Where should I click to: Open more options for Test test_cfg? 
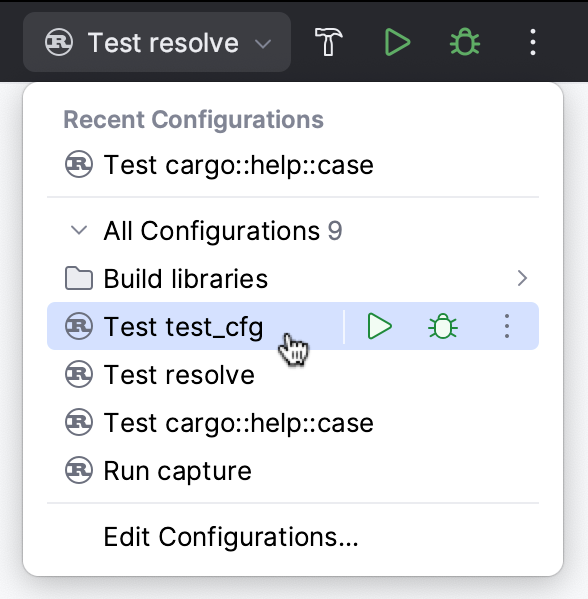(507, 326)
